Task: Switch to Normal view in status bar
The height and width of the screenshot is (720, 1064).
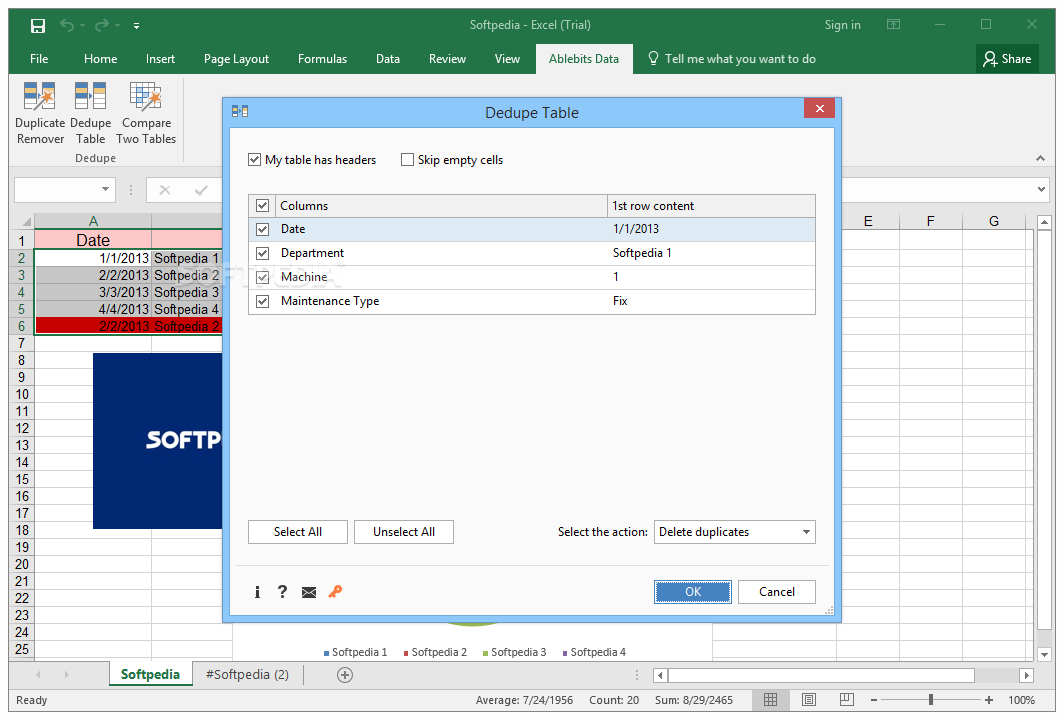Action: pos(770,700)
